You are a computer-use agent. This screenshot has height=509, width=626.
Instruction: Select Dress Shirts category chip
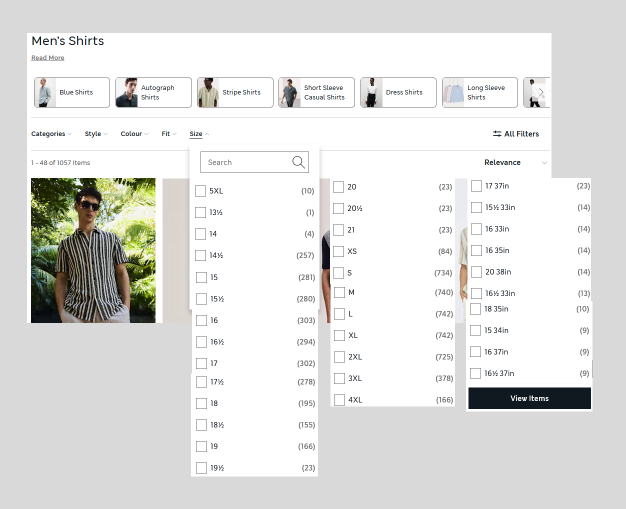[397, 93]
